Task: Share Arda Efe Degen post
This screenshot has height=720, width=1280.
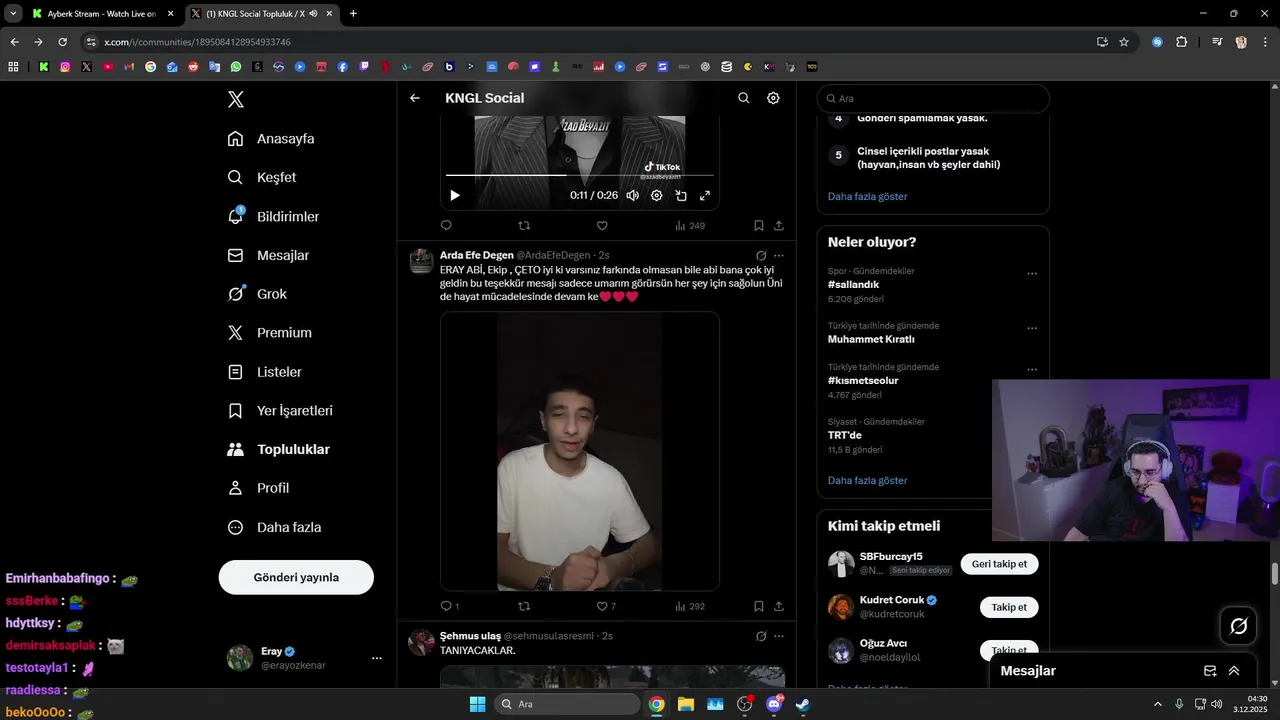Action: coord(779,606)
